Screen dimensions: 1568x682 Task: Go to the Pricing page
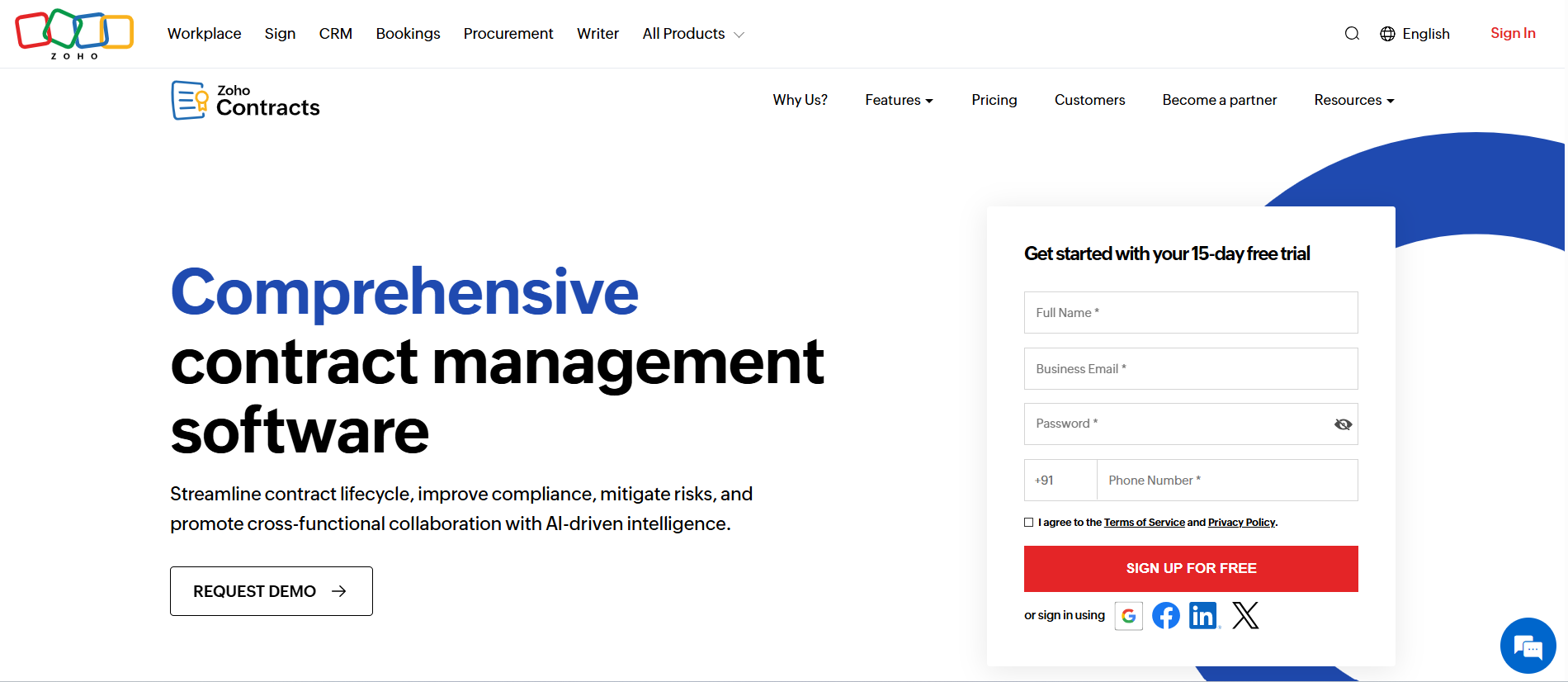click(x=994, y=100)
